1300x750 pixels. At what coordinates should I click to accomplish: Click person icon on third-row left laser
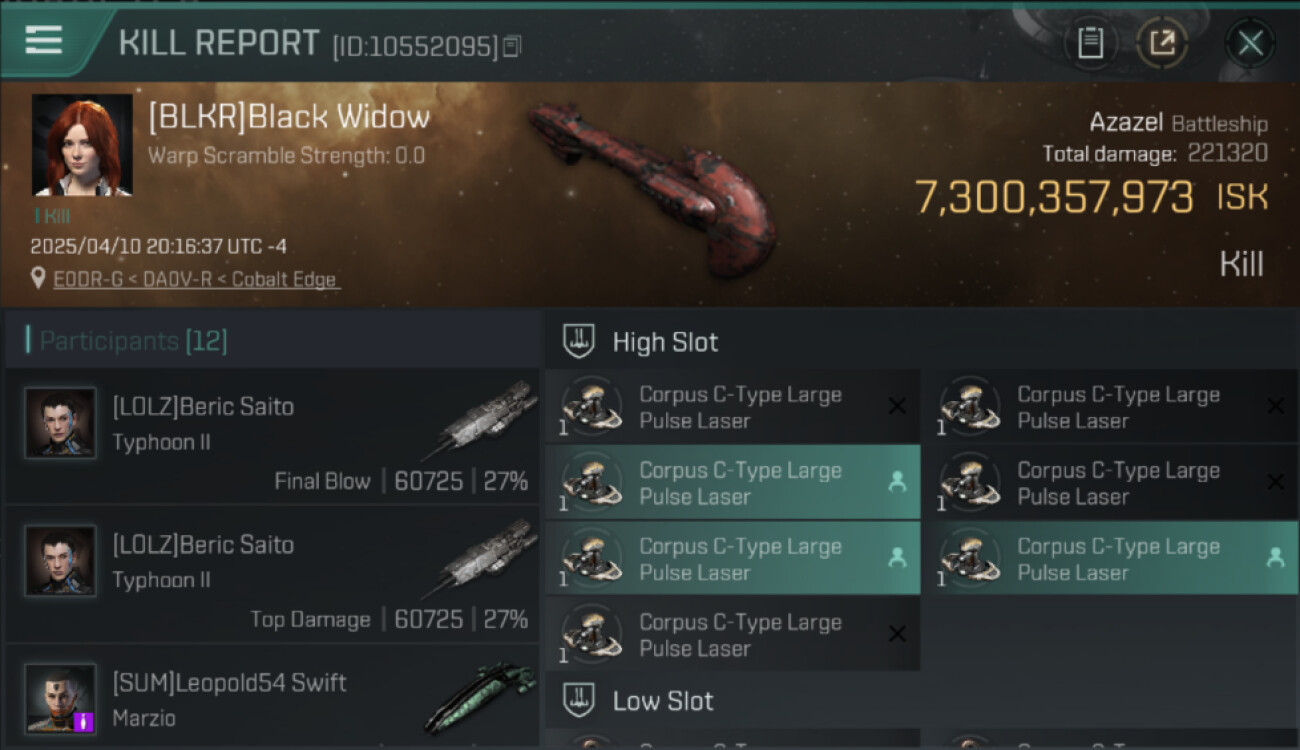(897, 558)
